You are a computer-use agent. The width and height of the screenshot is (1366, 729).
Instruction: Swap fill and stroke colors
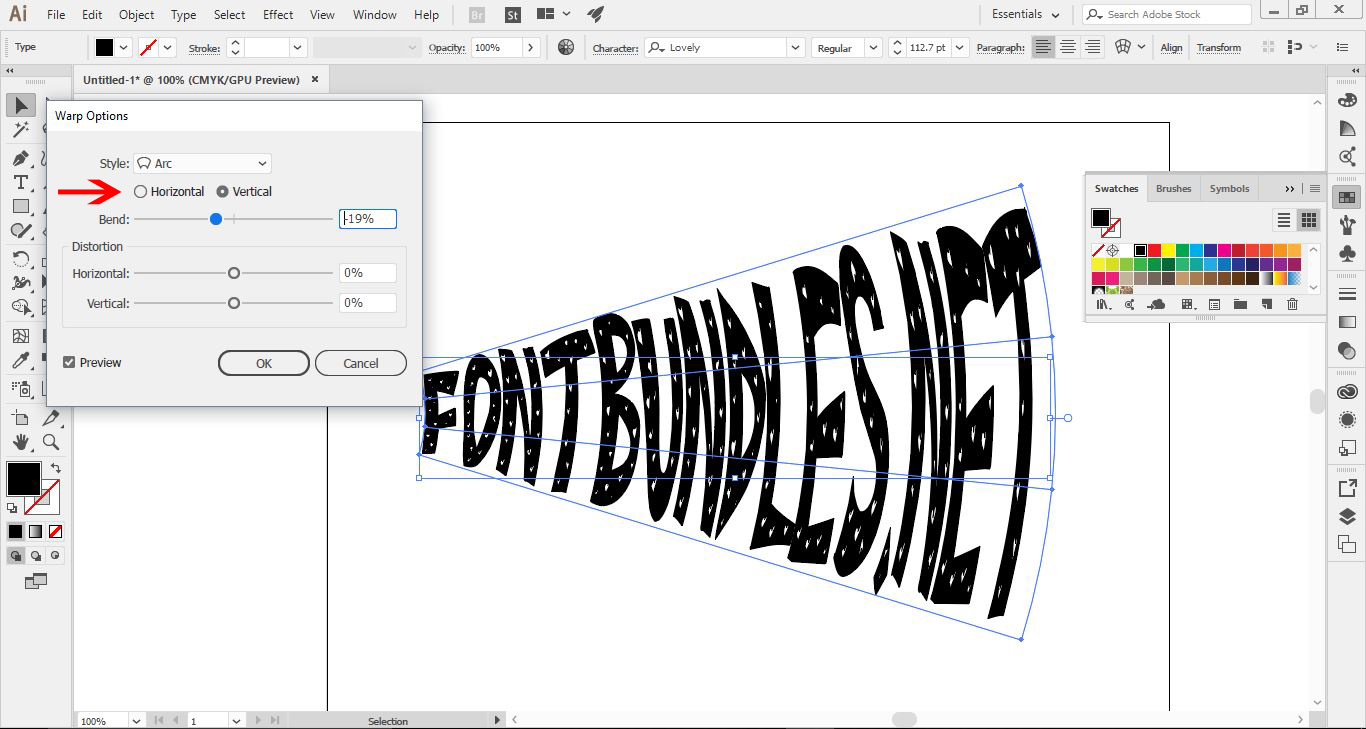click(54, 467)
